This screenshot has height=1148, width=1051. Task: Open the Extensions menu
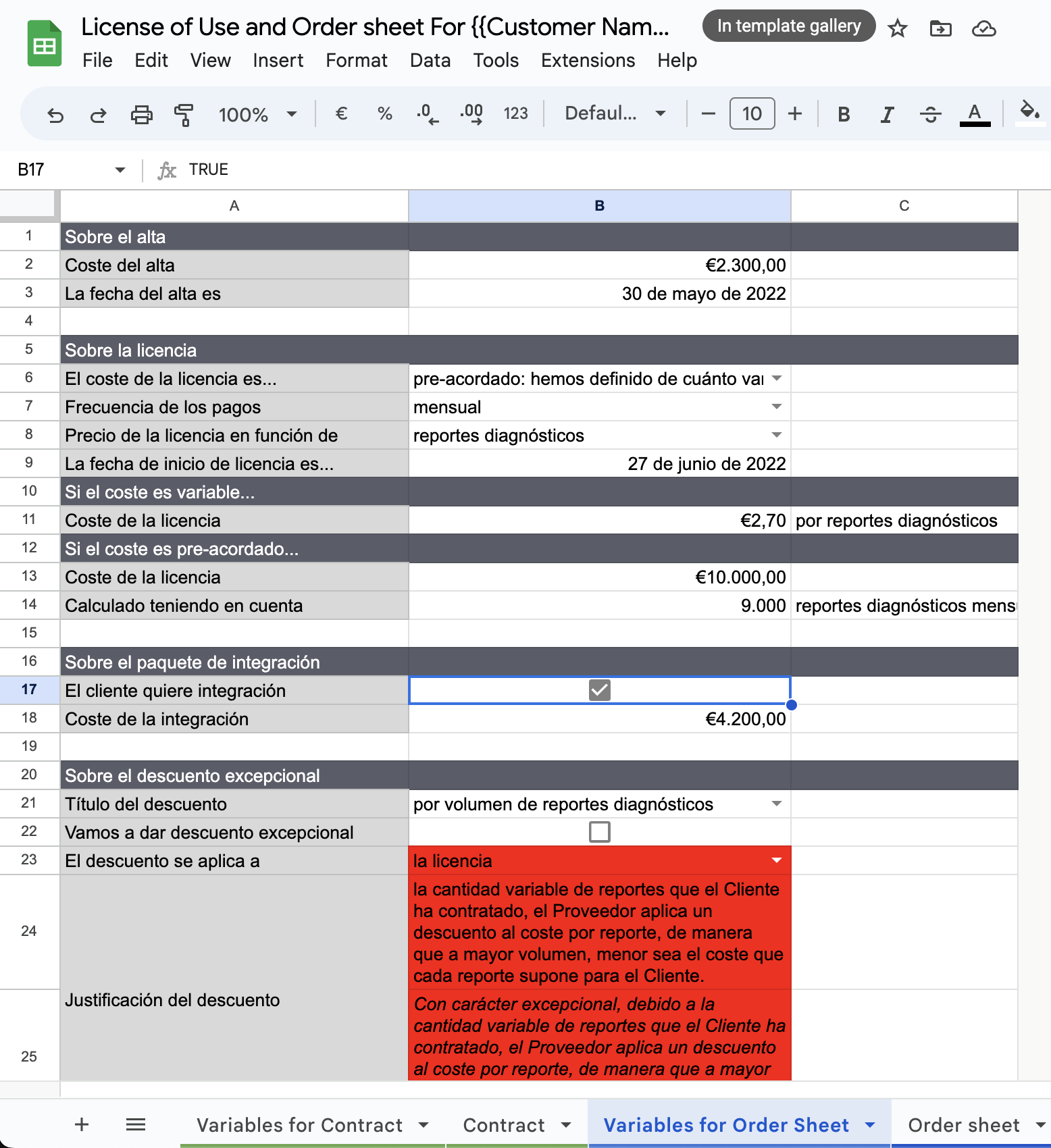point(588,61)
